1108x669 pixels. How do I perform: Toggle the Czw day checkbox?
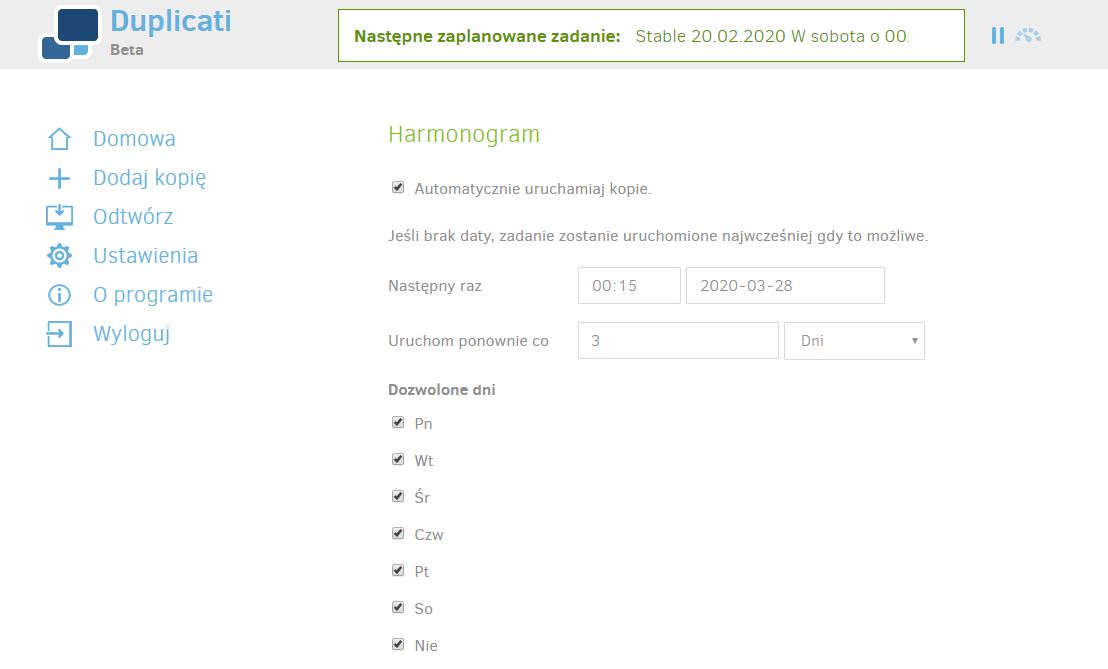tap(398, 533)
